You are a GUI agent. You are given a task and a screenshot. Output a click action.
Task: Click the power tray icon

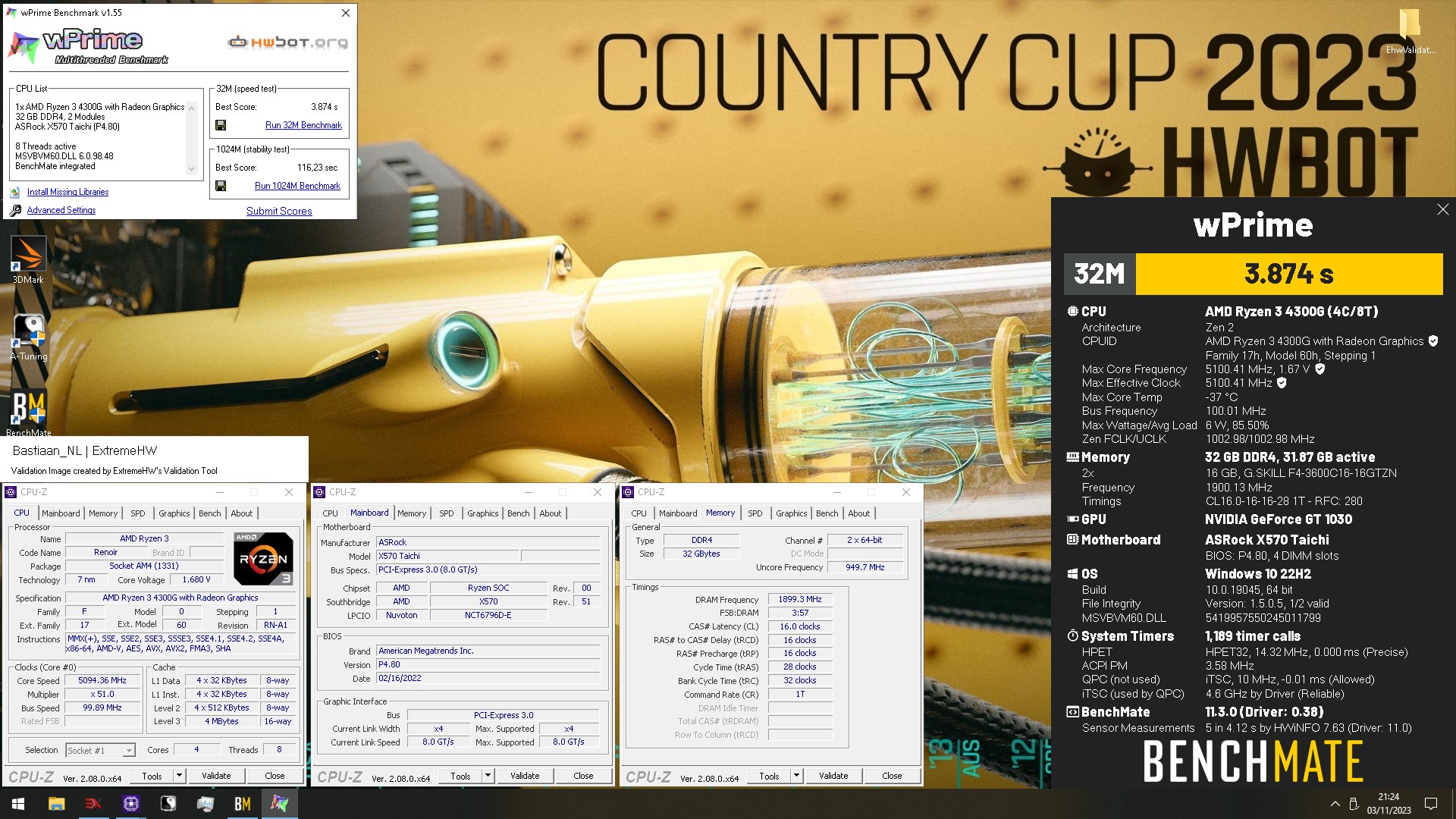(x=1354, y=804)
